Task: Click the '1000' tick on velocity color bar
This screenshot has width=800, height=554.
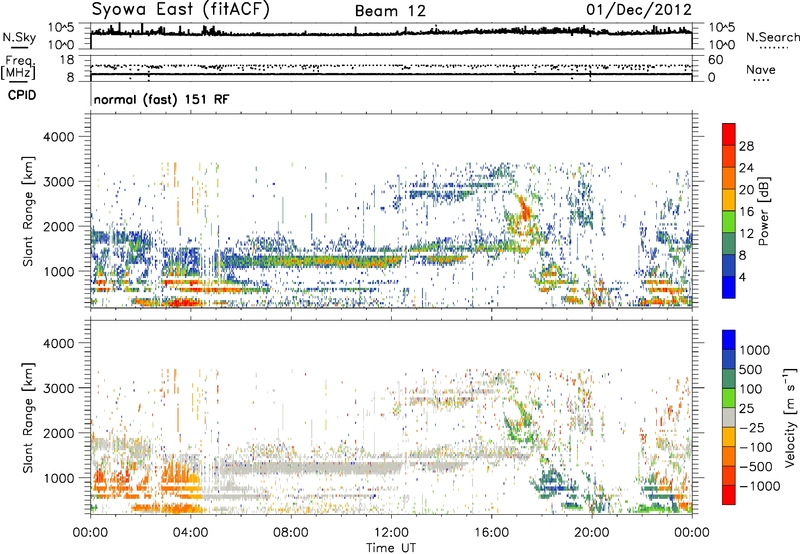Action: click(754, 350)
